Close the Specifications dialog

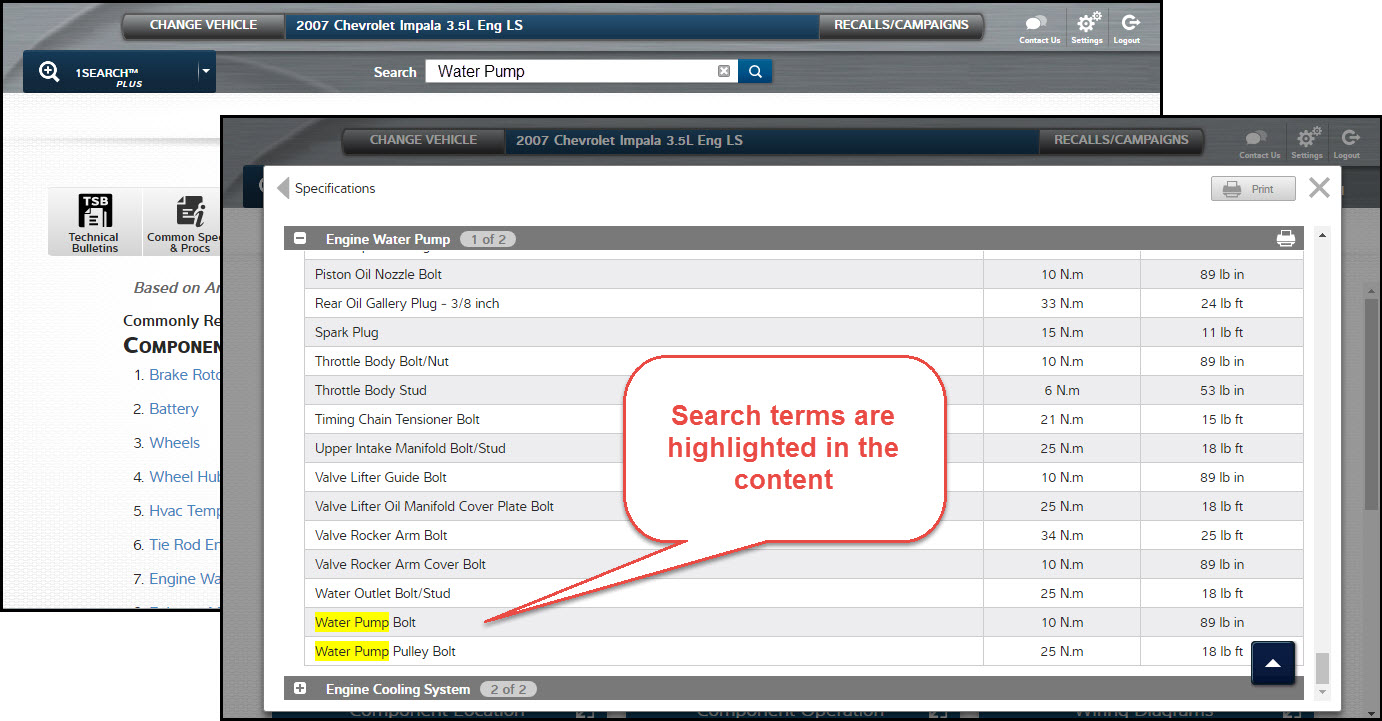(x=1319, y=187)
